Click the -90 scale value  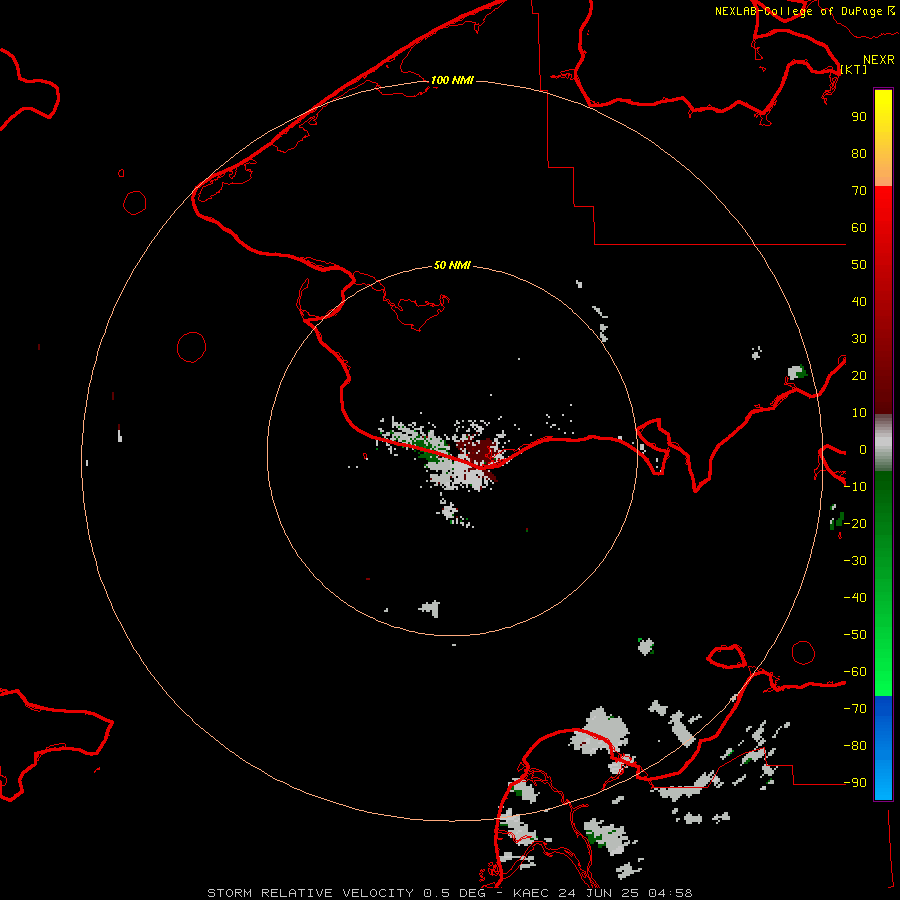pos(855,783)
